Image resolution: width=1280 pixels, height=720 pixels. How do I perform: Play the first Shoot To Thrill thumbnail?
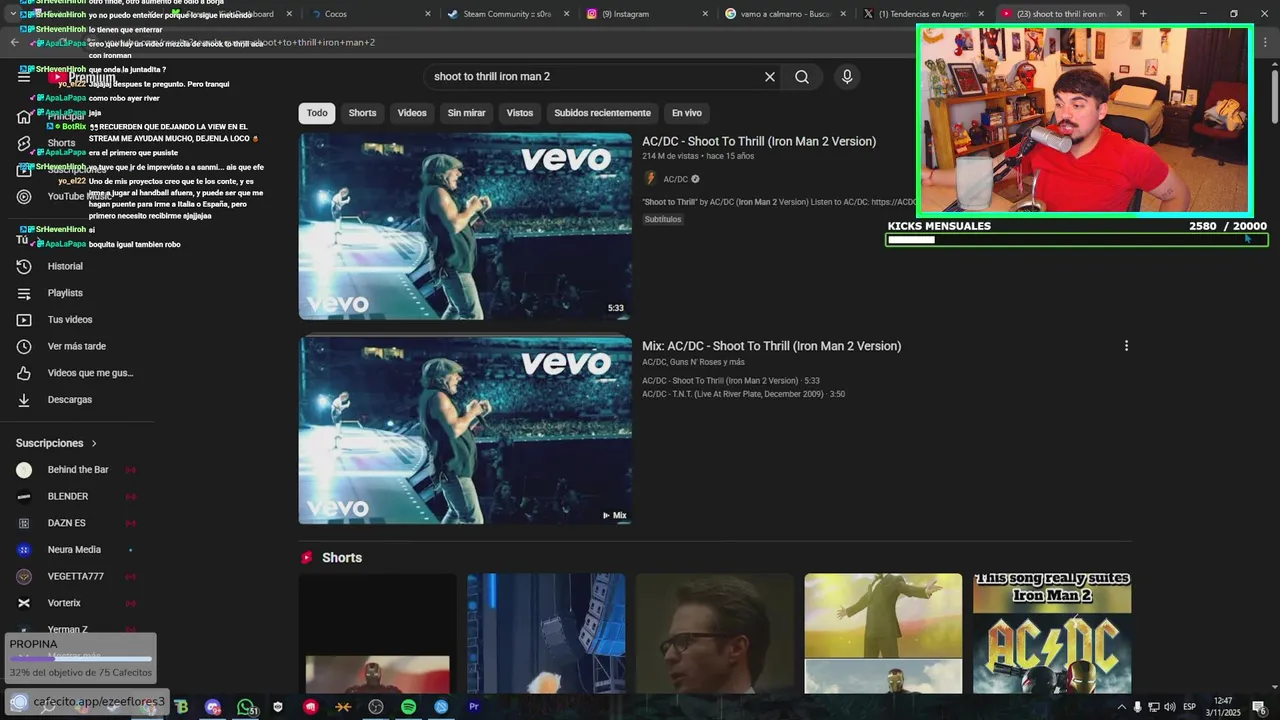[x=465, y=227]
